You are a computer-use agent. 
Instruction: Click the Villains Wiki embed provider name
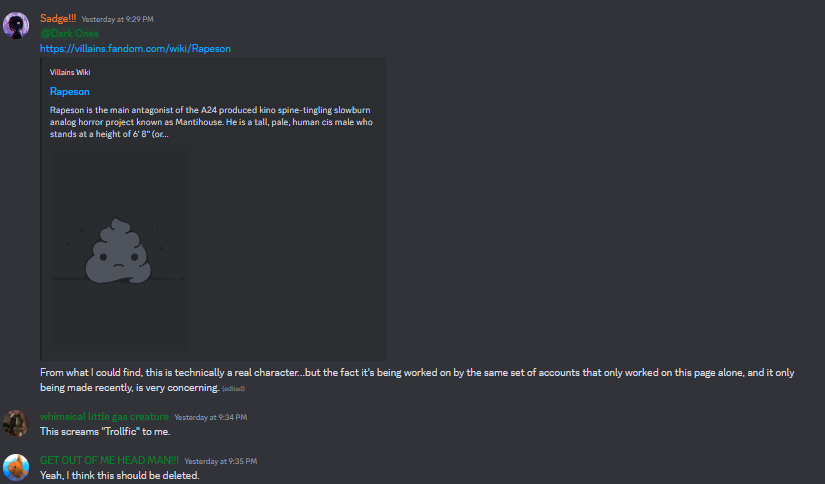click(70, 72)
